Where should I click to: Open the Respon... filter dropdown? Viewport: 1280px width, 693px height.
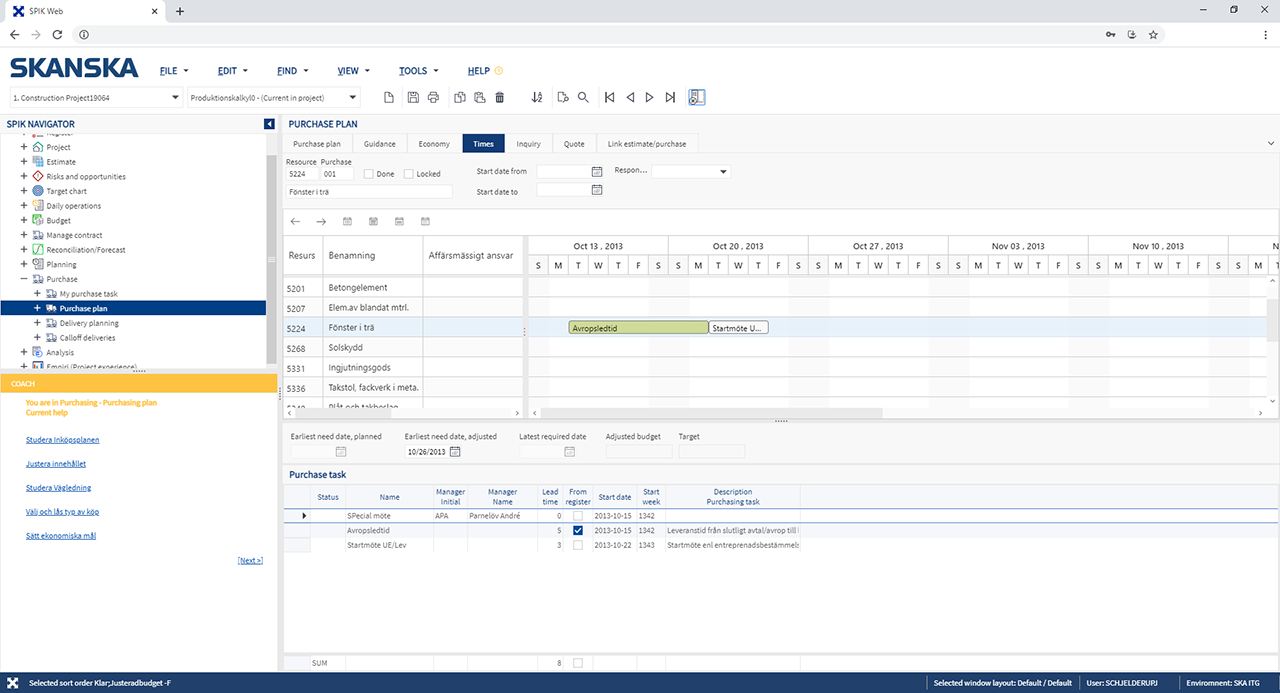tap(724, 172)
